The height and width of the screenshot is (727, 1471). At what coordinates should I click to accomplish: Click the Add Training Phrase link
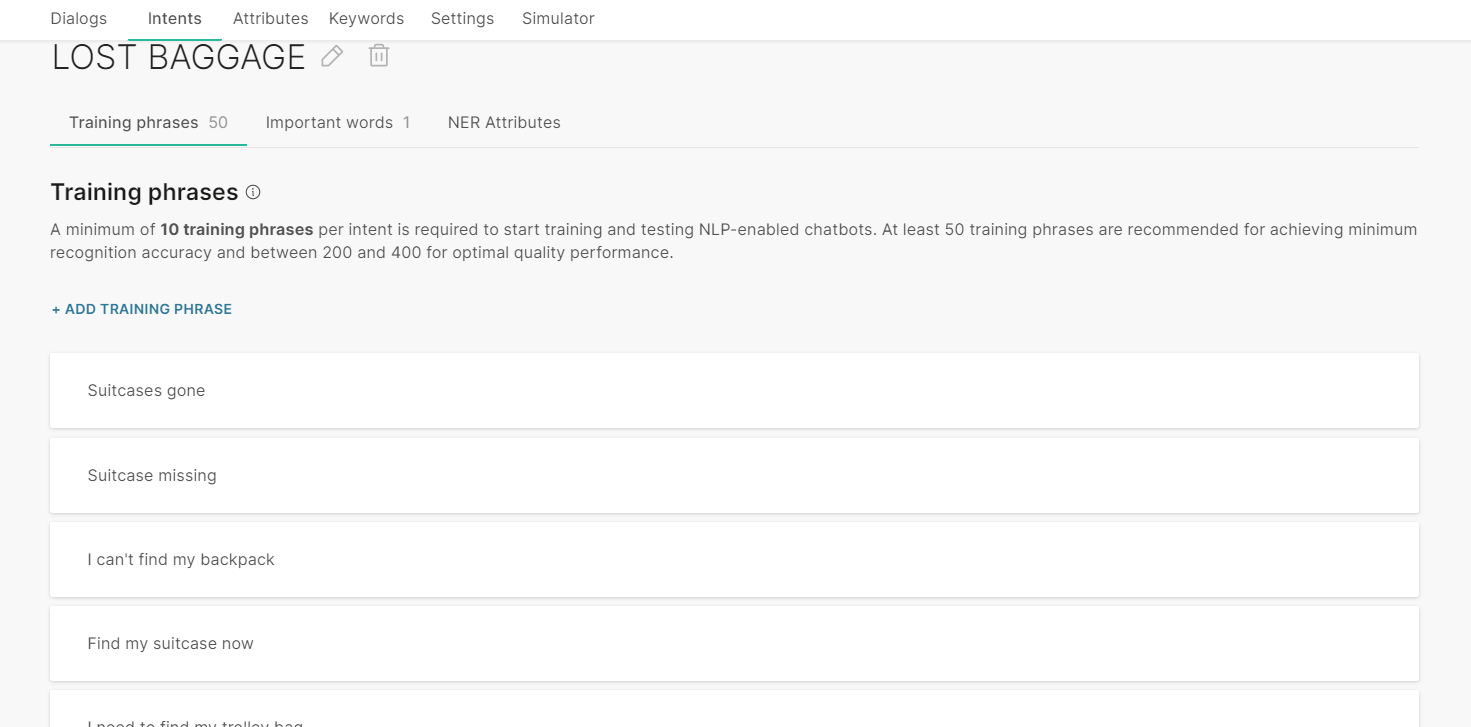pos(142,310)
